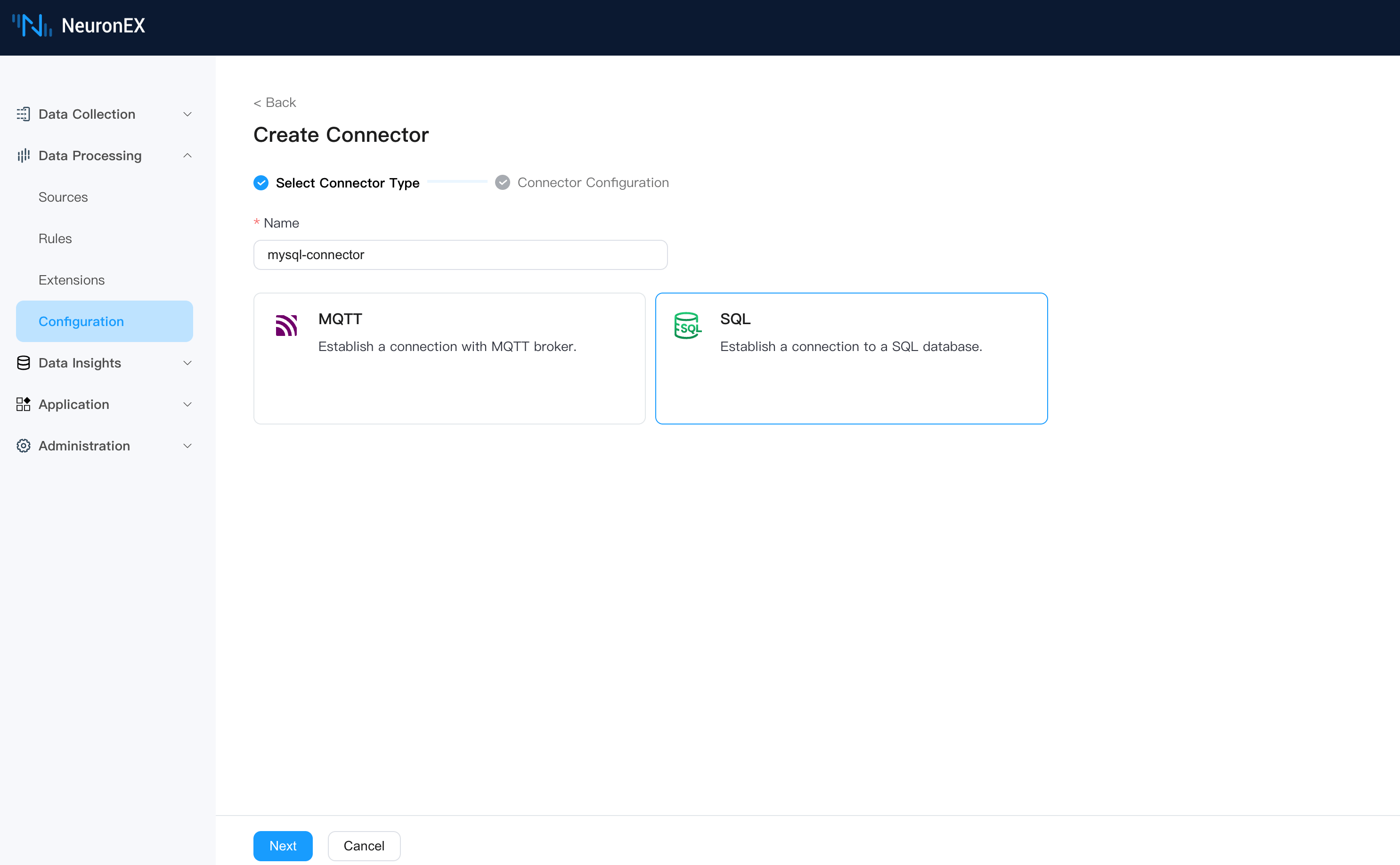
Task: Click the Connector Configuration step indicator
Action: 503,182
